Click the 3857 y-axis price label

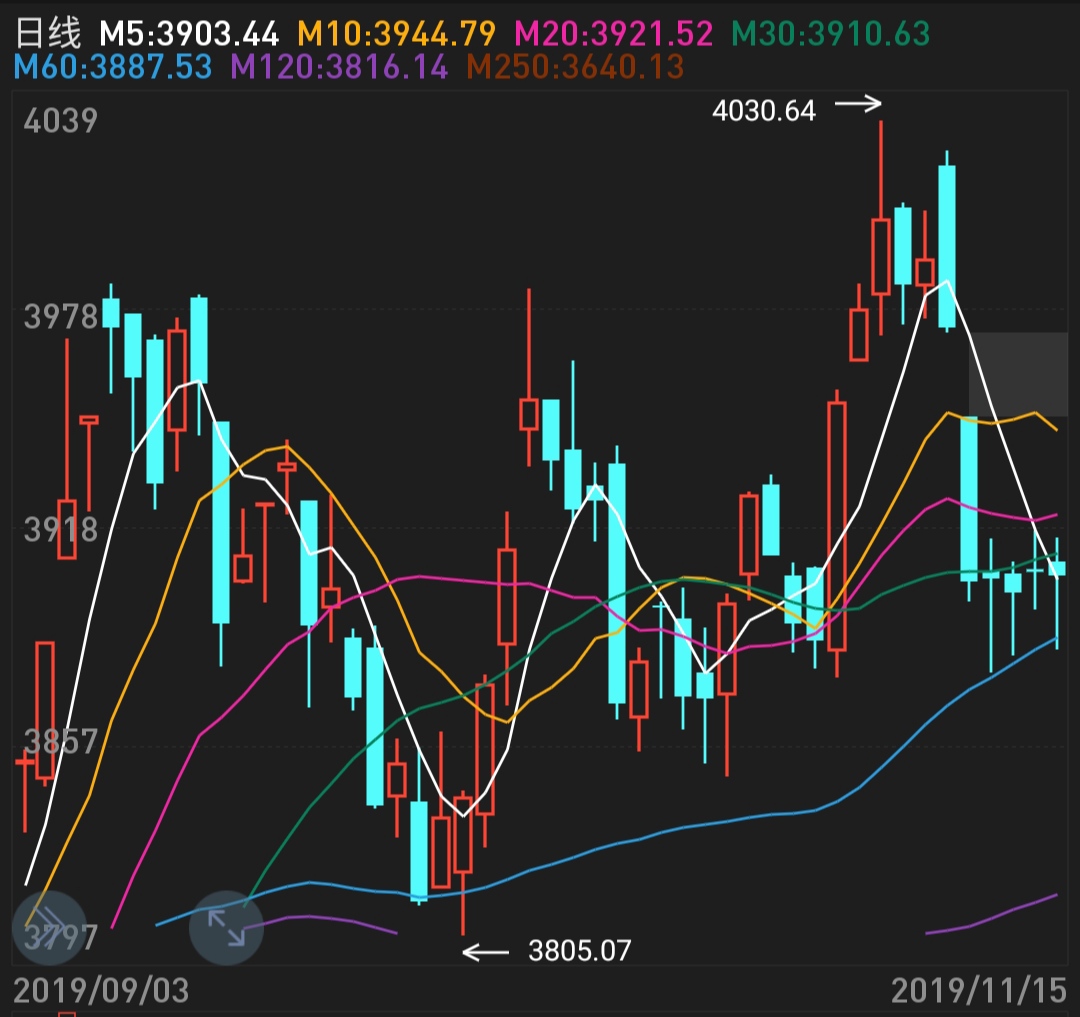tap(61, 742)
